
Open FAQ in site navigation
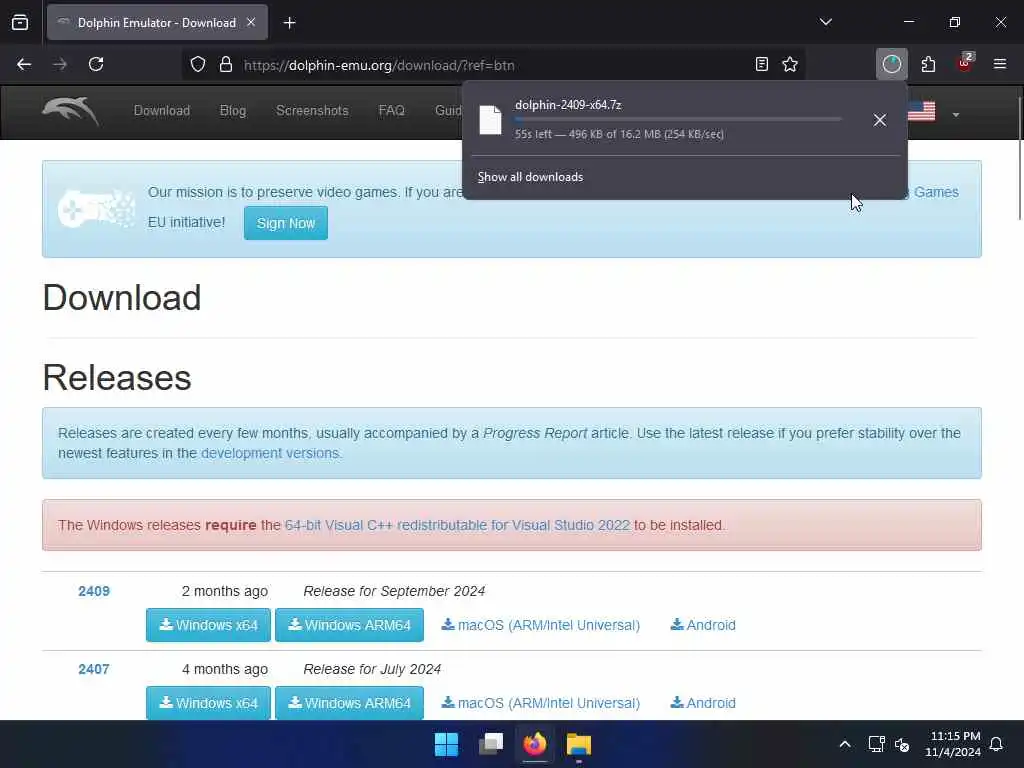tap(391, 110)
